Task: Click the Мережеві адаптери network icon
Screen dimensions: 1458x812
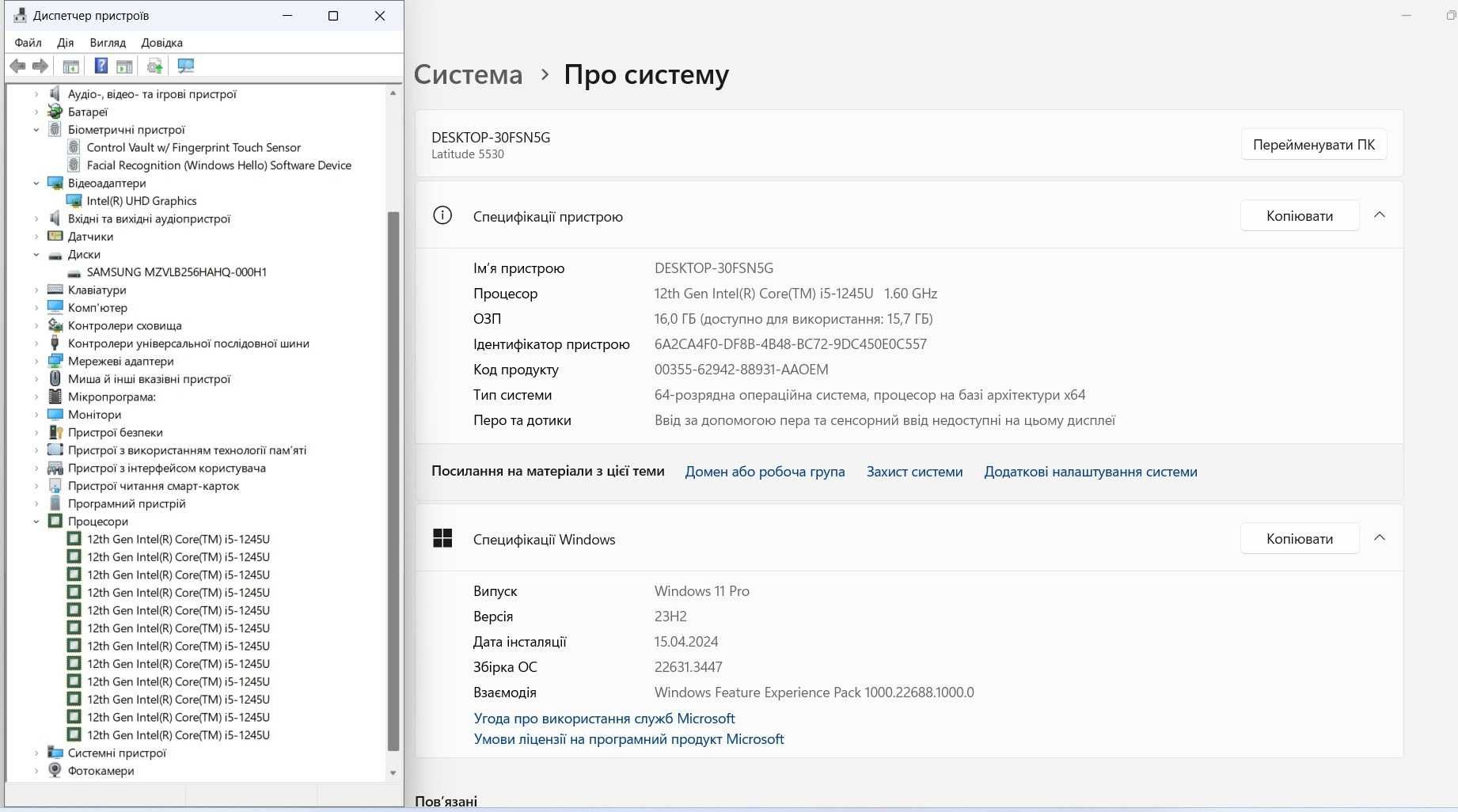Action: [55, 361]
